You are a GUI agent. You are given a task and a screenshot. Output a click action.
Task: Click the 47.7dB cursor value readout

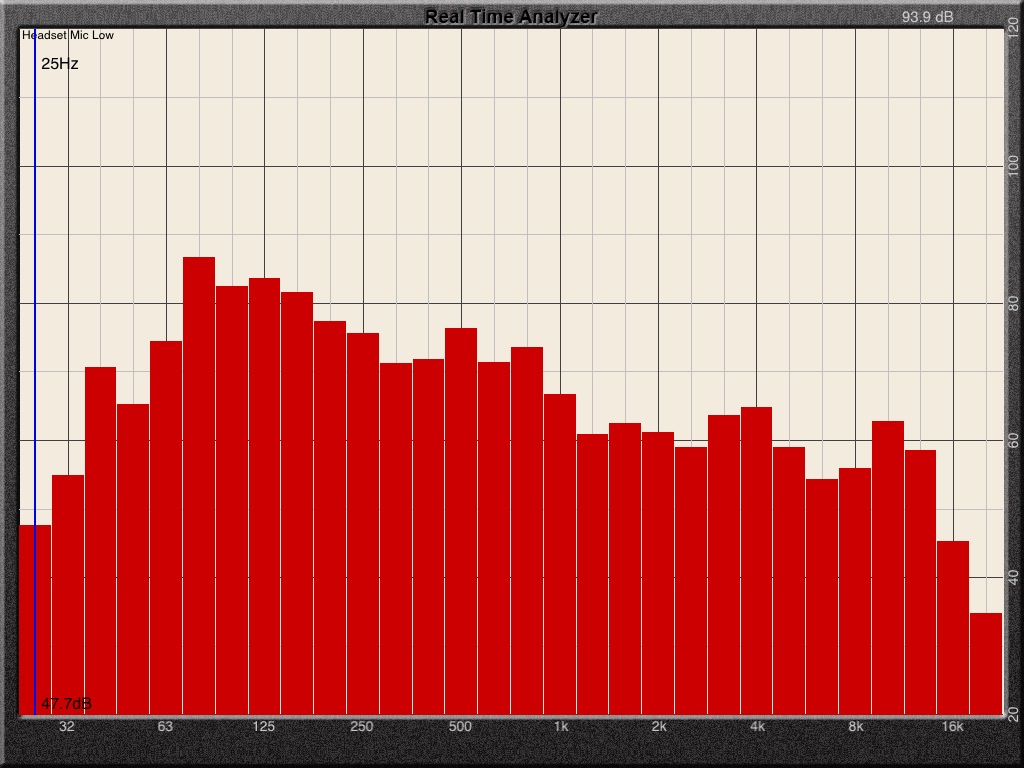66,704
